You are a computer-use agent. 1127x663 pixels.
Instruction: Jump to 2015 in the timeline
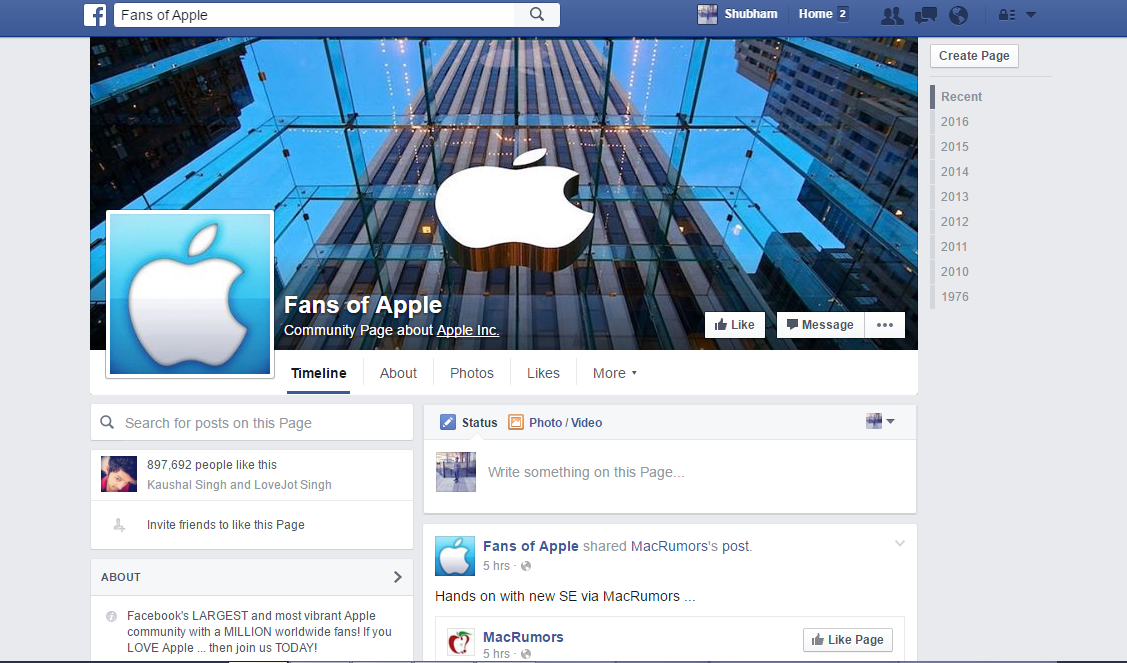click(954, 147)
